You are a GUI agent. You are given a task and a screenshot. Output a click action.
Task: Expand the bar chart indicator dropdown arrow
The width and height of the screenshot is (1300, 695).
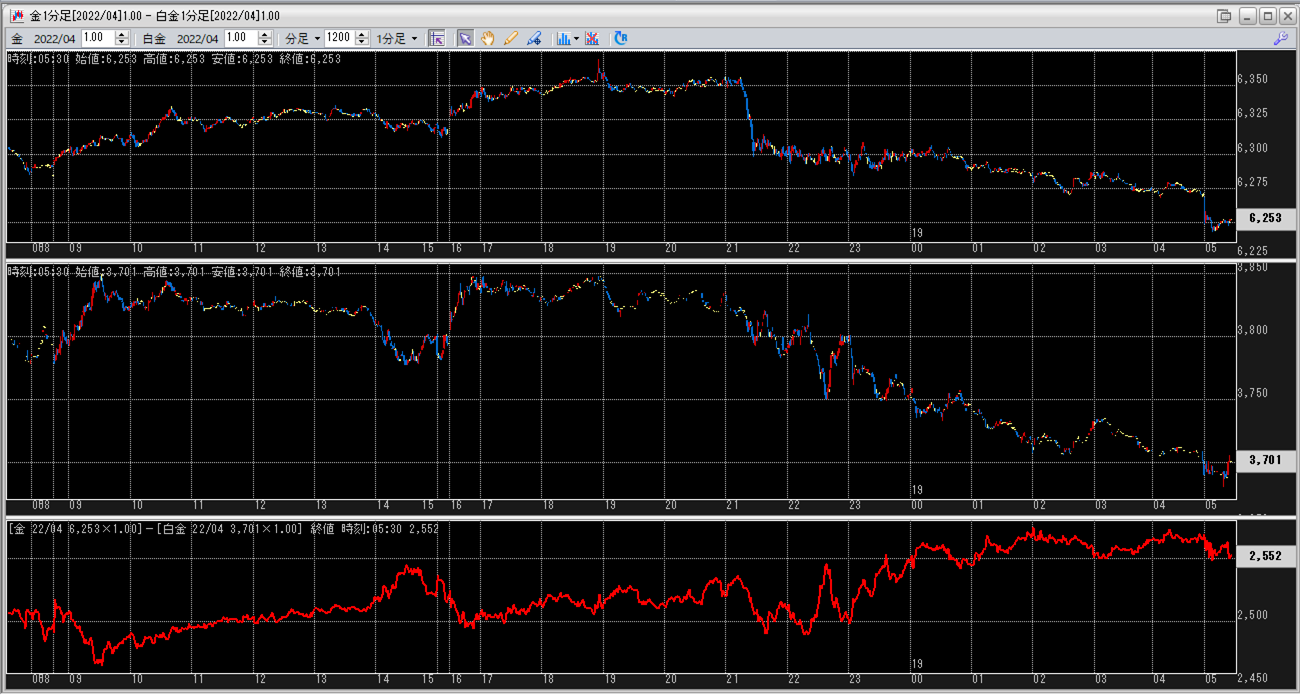tap(577, 38)
